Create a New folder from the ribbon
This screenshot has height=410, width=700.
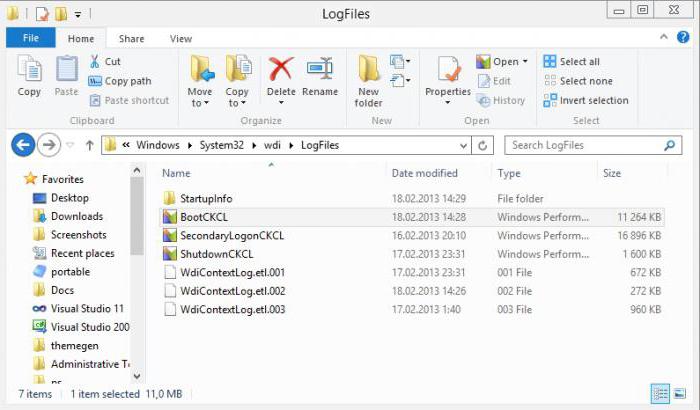point(368,80)
